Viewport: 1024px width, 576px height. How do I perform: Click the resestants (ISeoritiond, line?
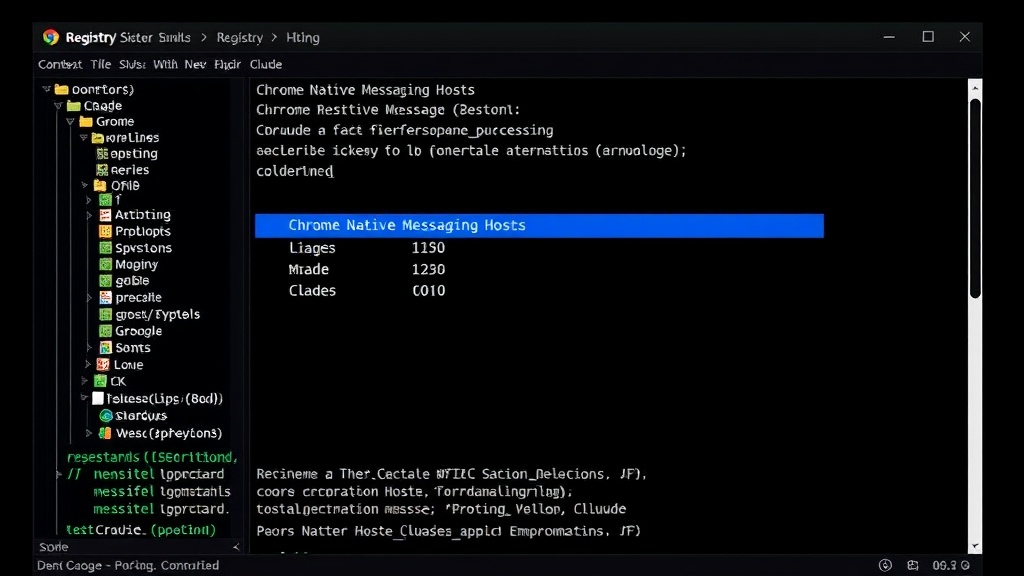152,457
